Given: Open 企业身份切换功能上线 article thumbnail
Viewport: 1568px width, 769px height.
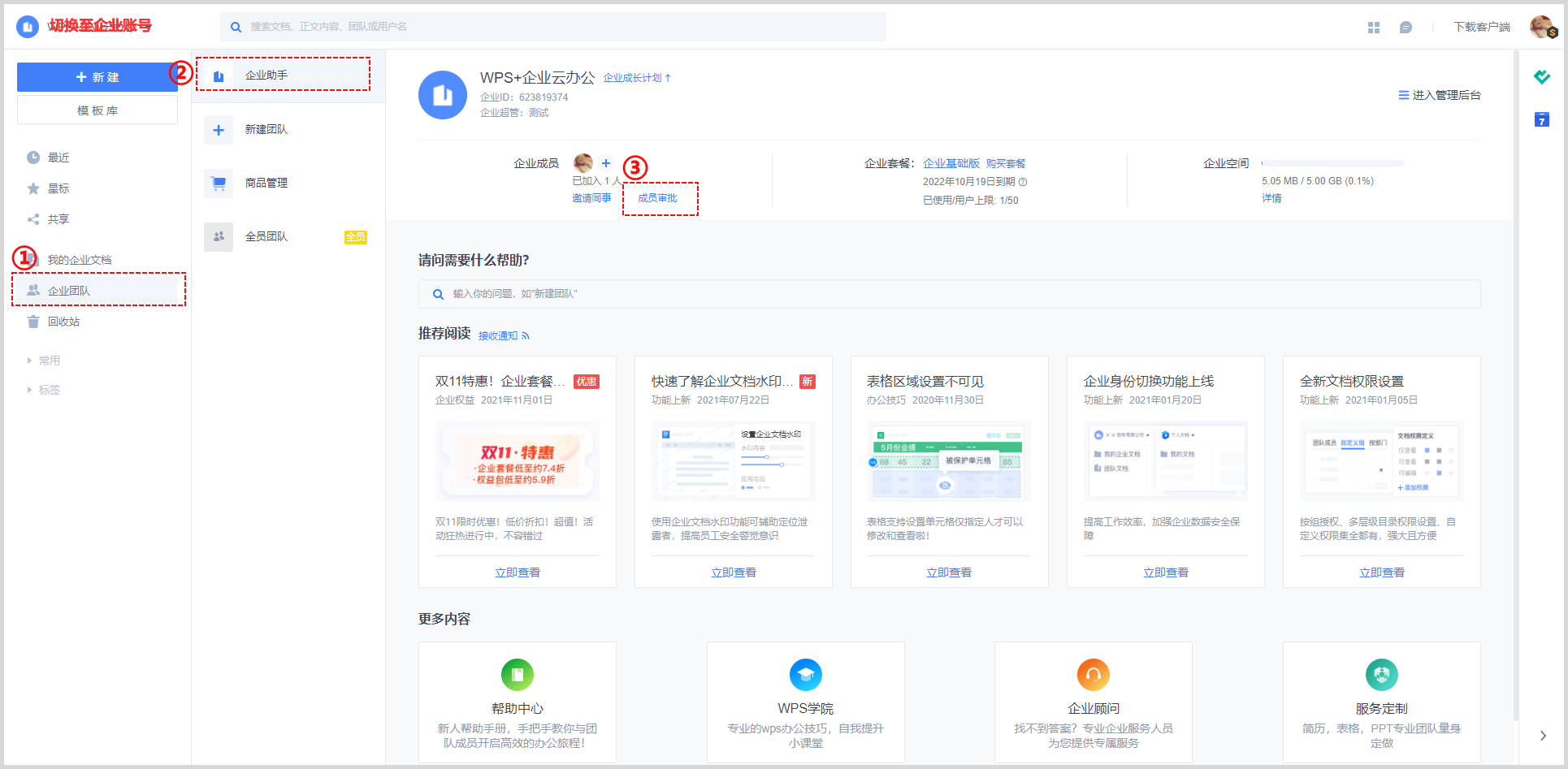Looking at the screenshot, I should point(1166,461).
